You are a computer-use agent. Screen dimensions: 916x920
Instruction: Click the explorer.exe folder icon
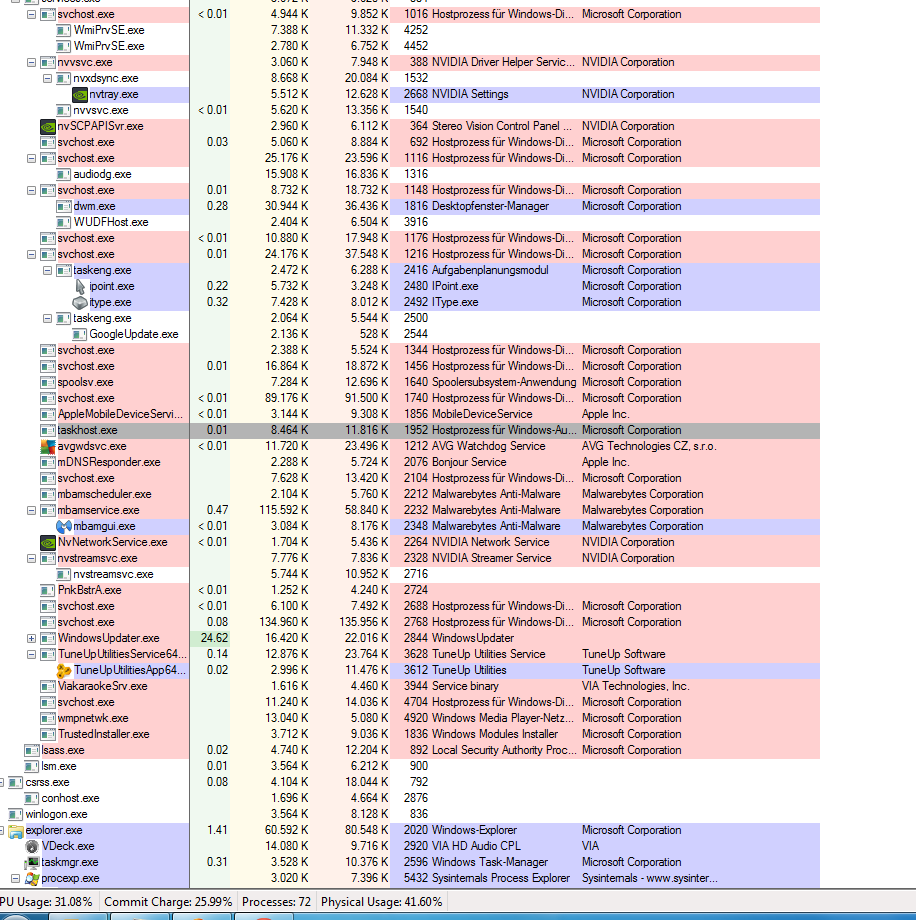pos(16,830)
